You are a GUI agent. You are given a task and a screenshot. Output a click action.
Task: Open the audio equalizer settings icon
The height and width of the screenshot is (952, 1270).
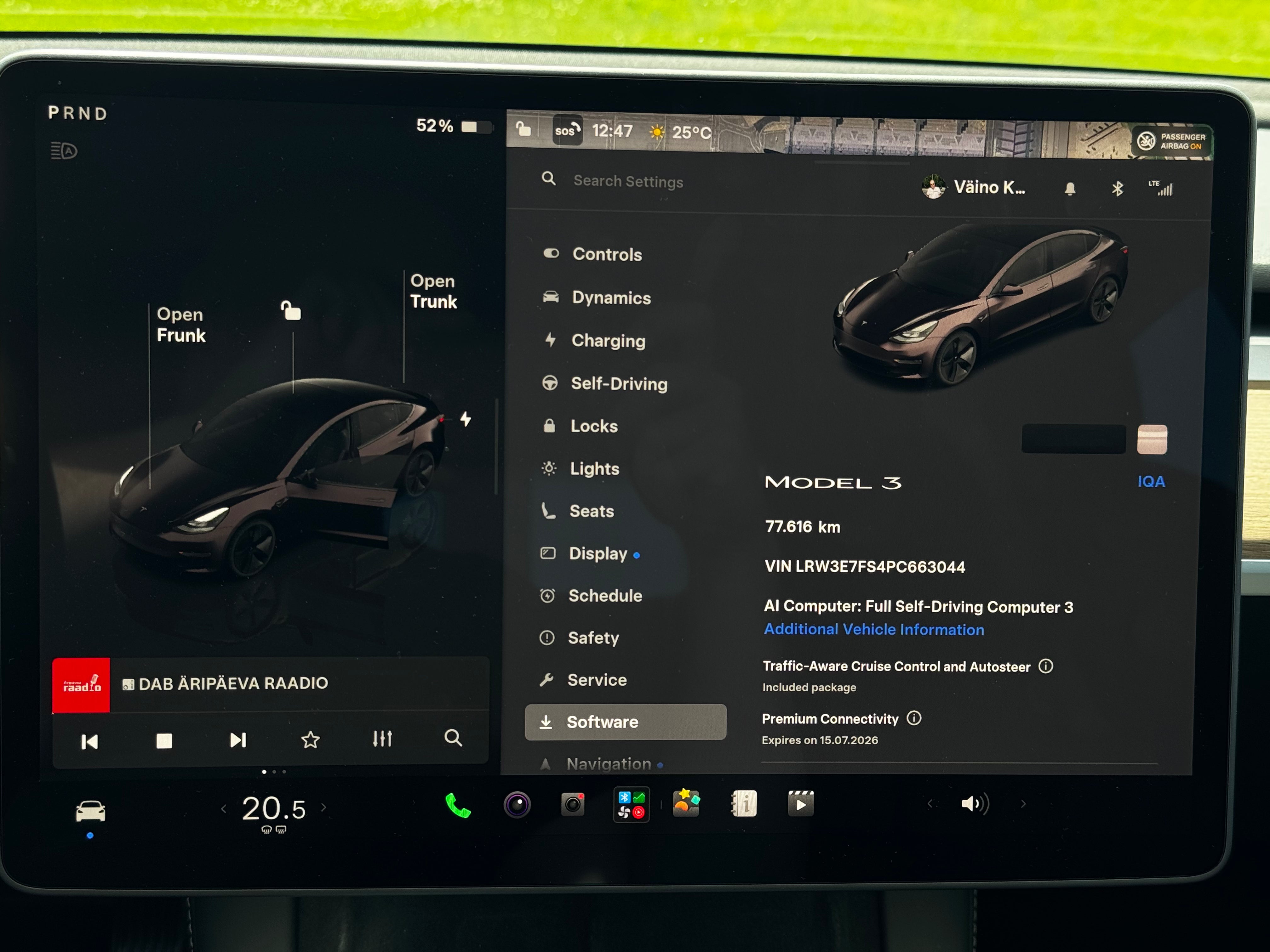[382, 739]
